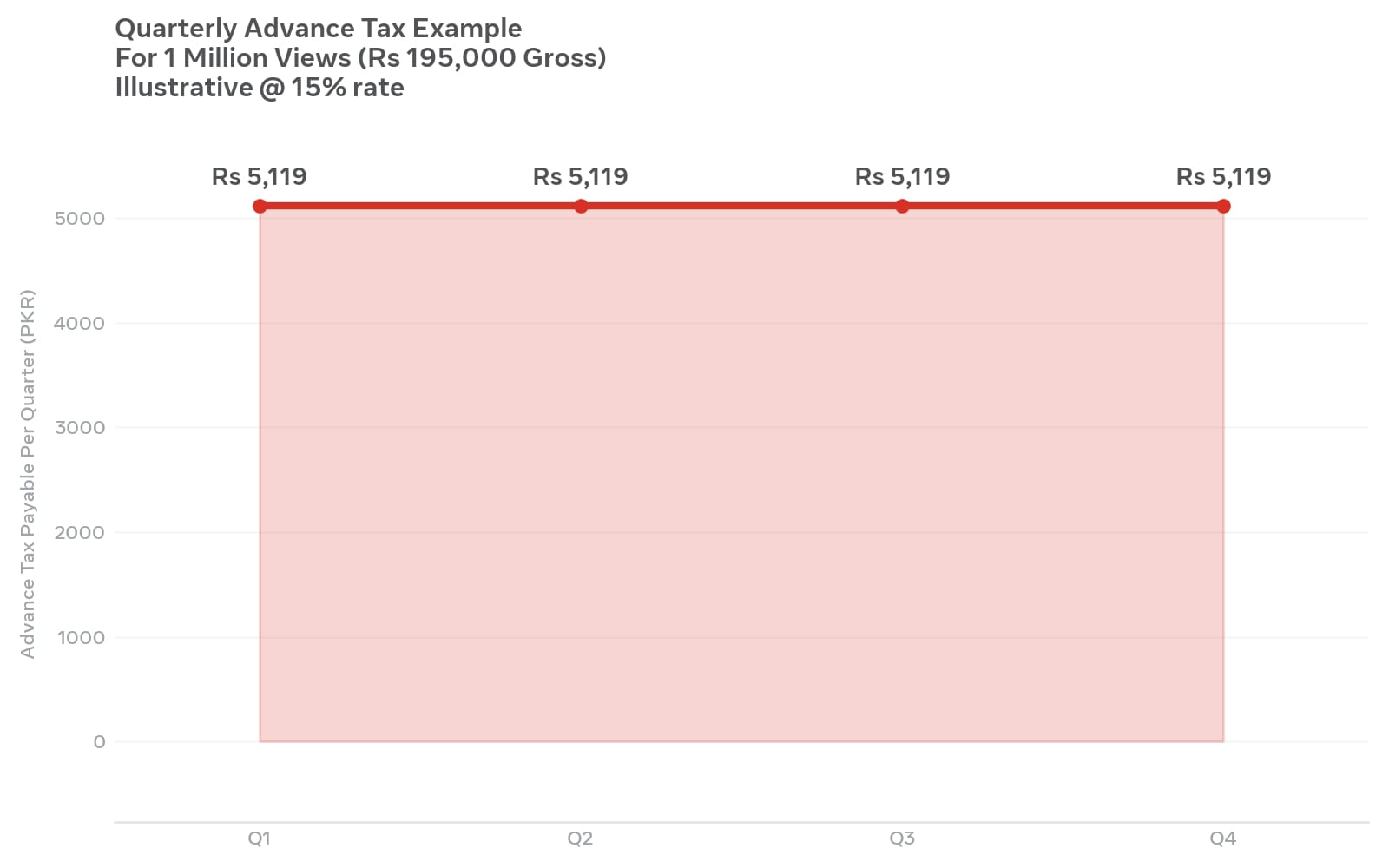Click the pink shaded area under line
The height and width of the screenshot is (868, 1389).
(x=741, y=474)
